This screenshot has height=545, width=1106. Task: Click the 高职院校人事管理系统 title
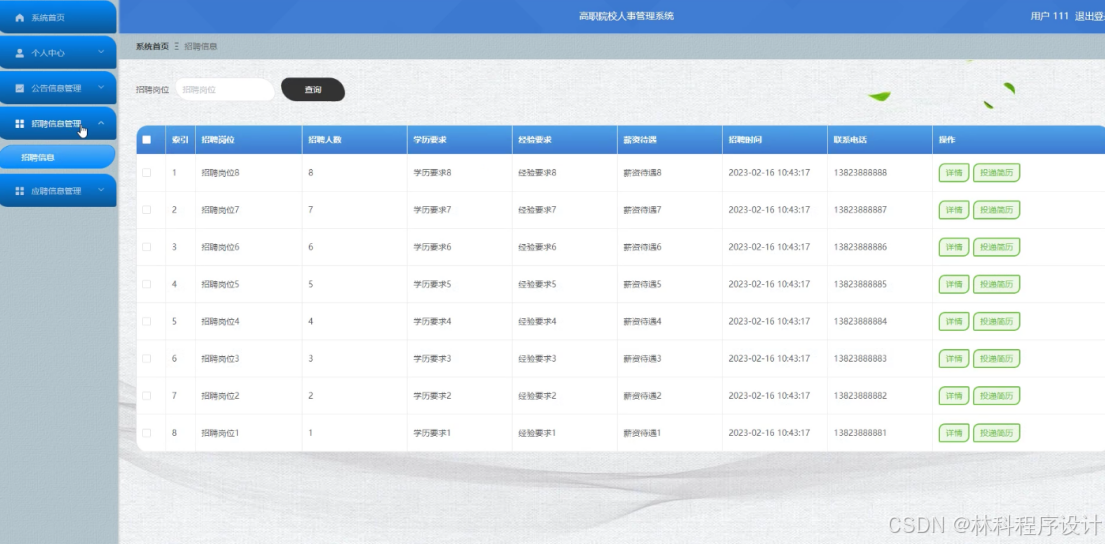pyautogui.click(x=626, y=16)
